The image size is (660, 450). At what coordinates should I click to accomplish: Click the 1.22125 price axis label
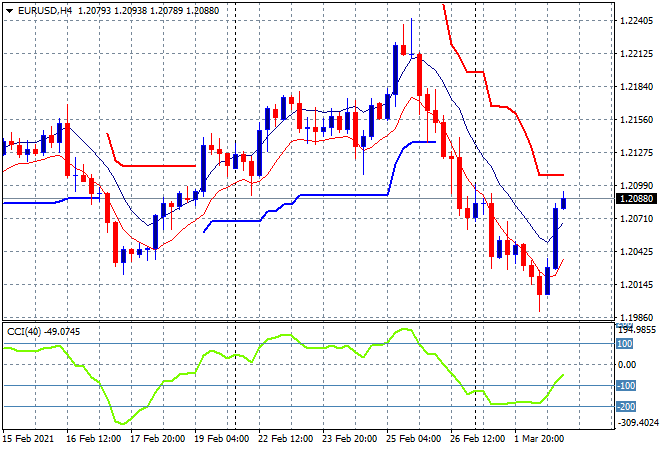pyautogui.click(x=637, y=54)
